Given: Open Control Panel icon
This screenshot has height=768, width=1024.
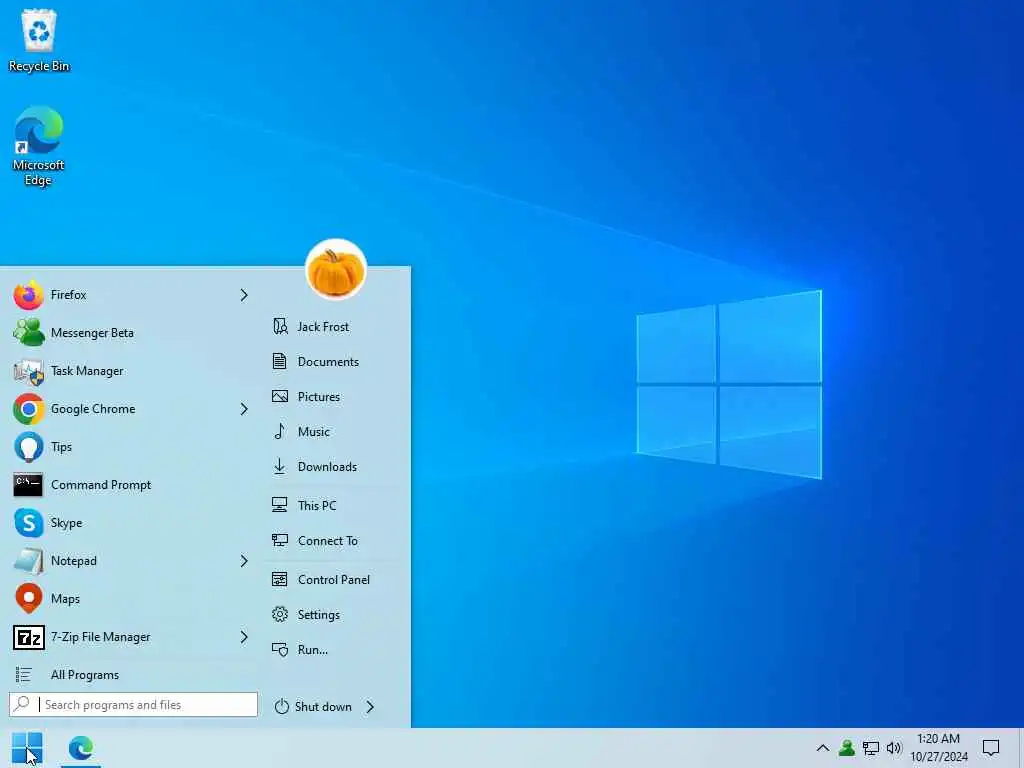Looking at the screenshot, I should tap(280, 579).
